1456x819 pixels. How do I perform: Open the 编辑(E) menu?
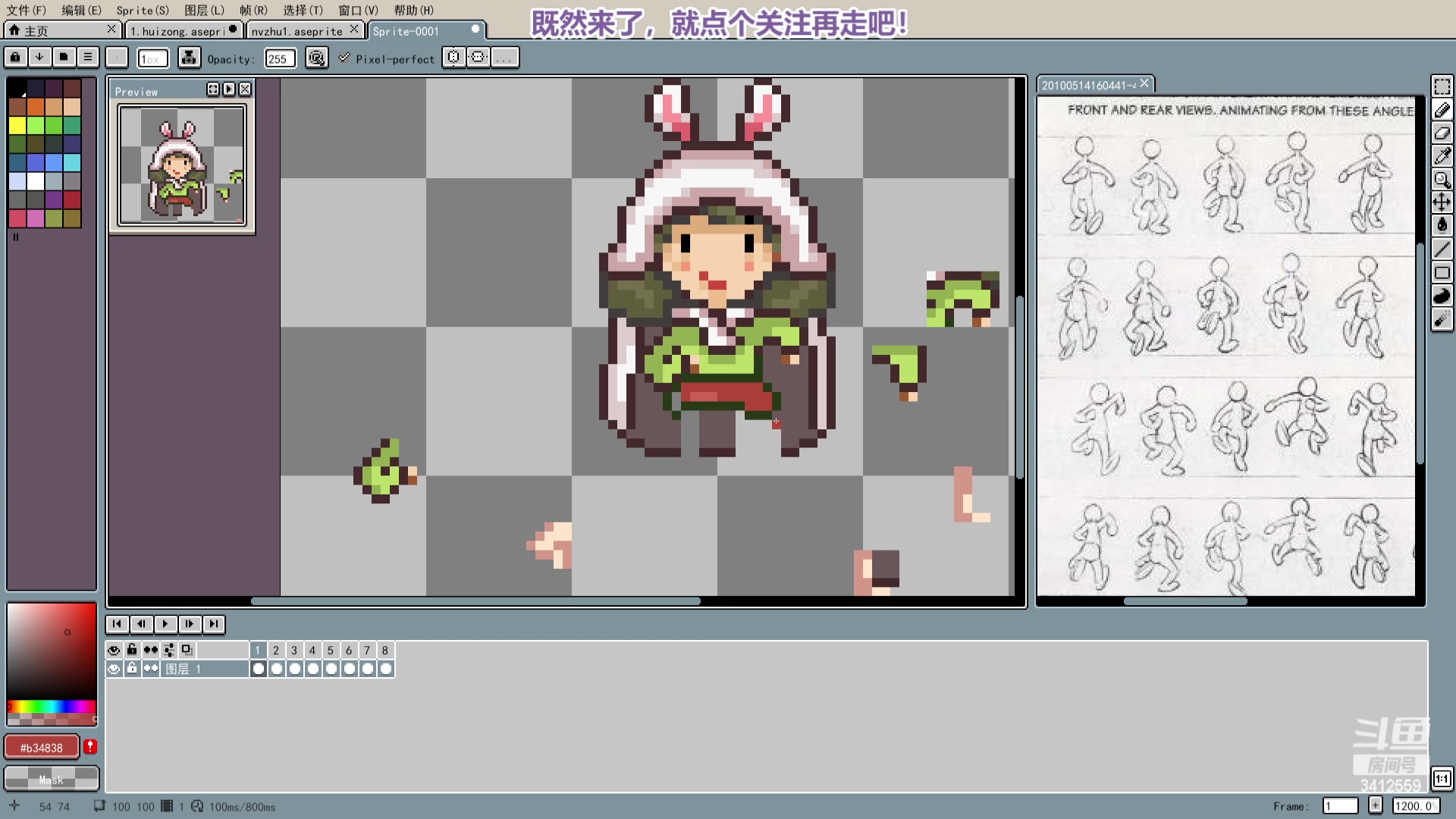81,10
